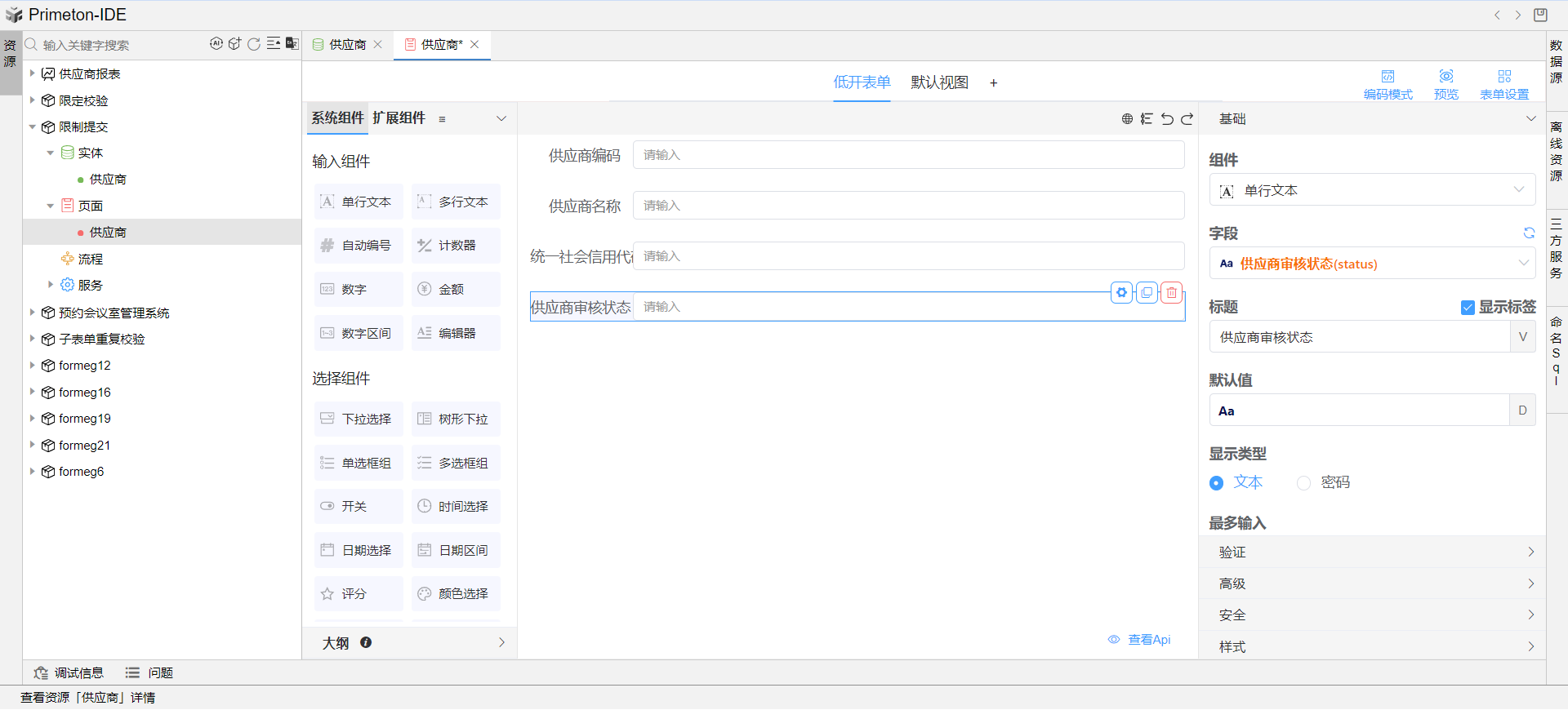Screen dimensions: 1568x710
Task: Open the 调试信息 panel
Action: pyautogui.click(x=69, y=673)
